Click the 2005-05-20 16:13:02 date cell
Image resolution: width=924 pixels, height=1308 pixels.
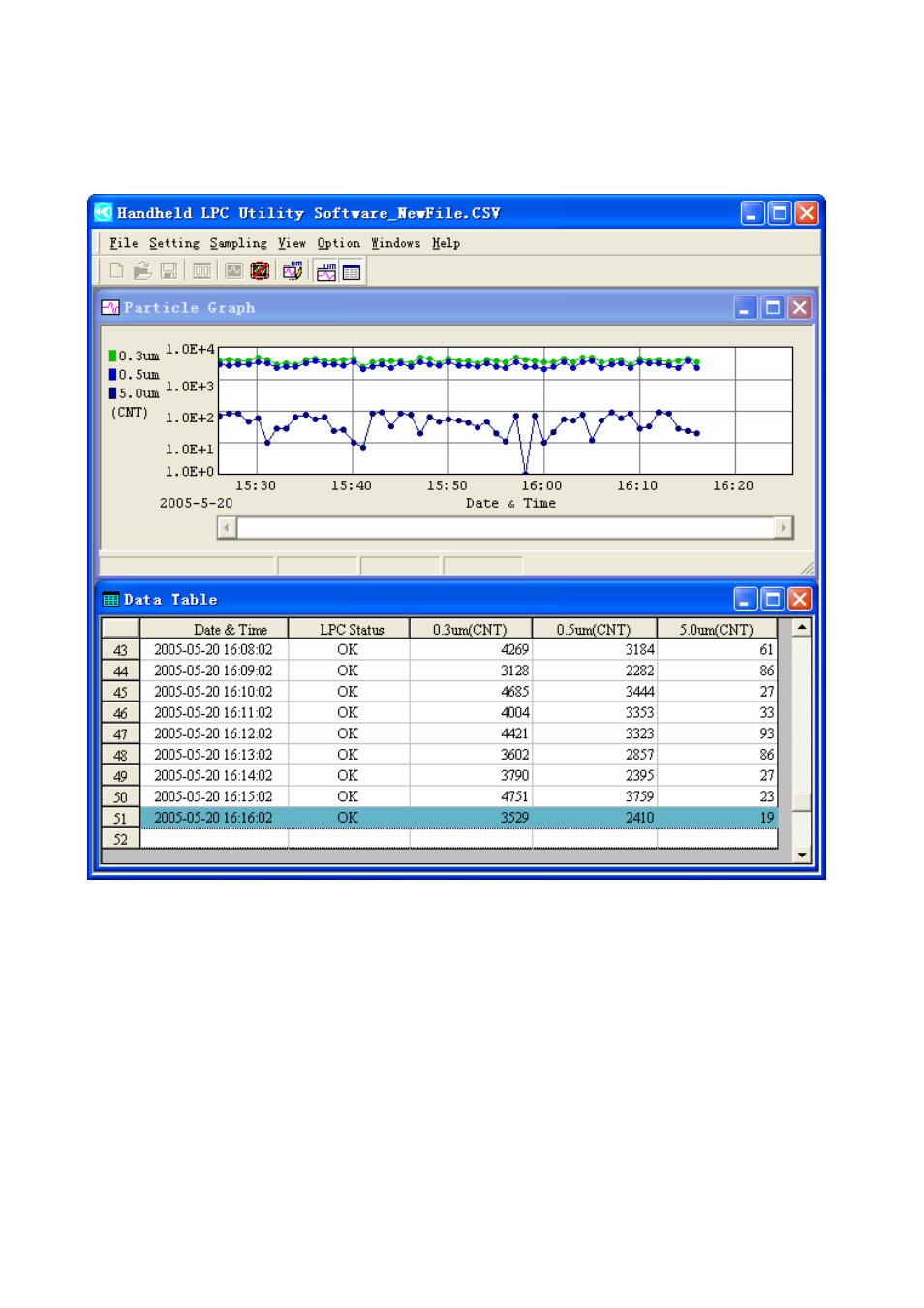pos(214,755)
